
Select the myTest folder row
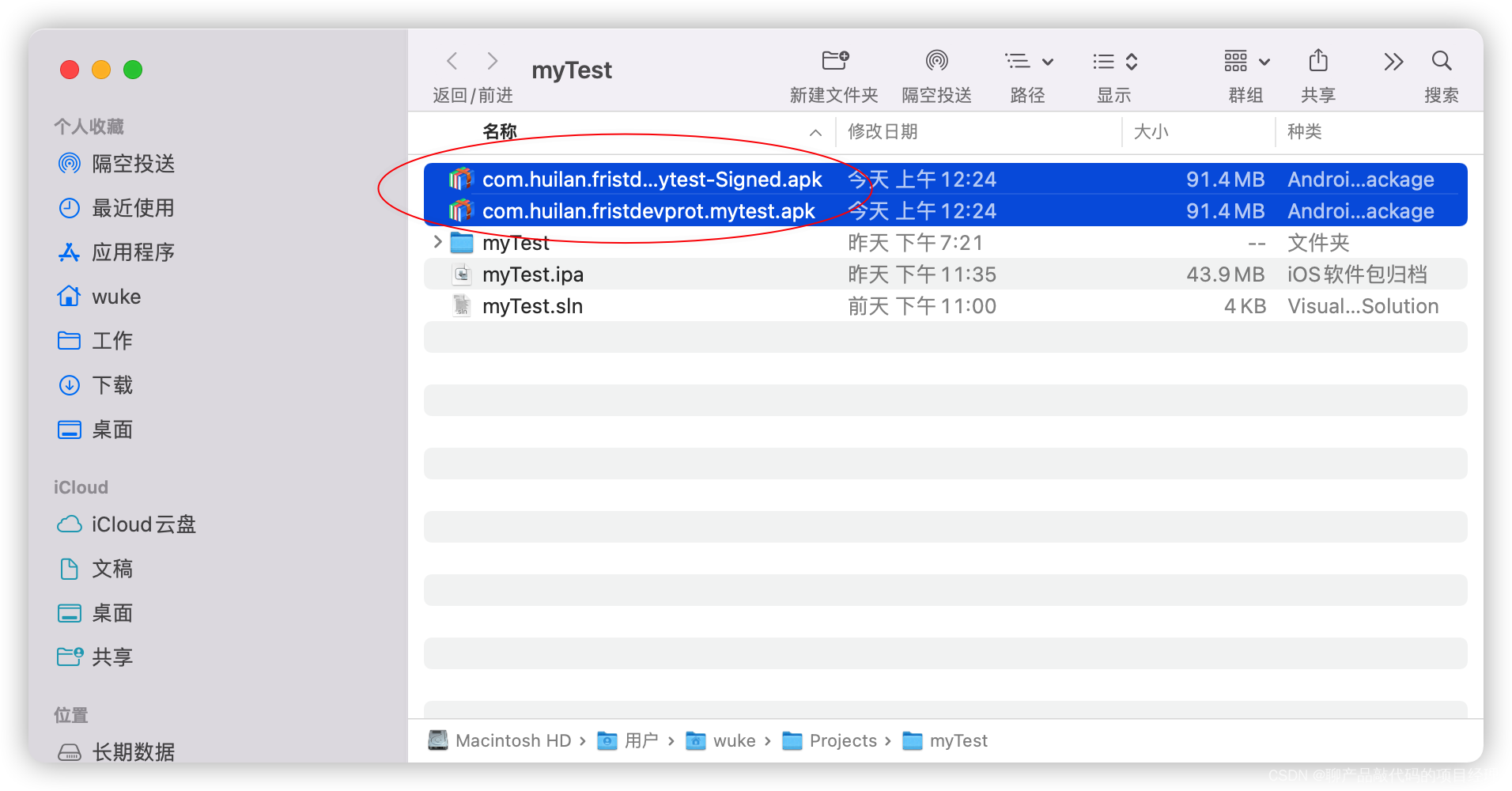point(945,243)
